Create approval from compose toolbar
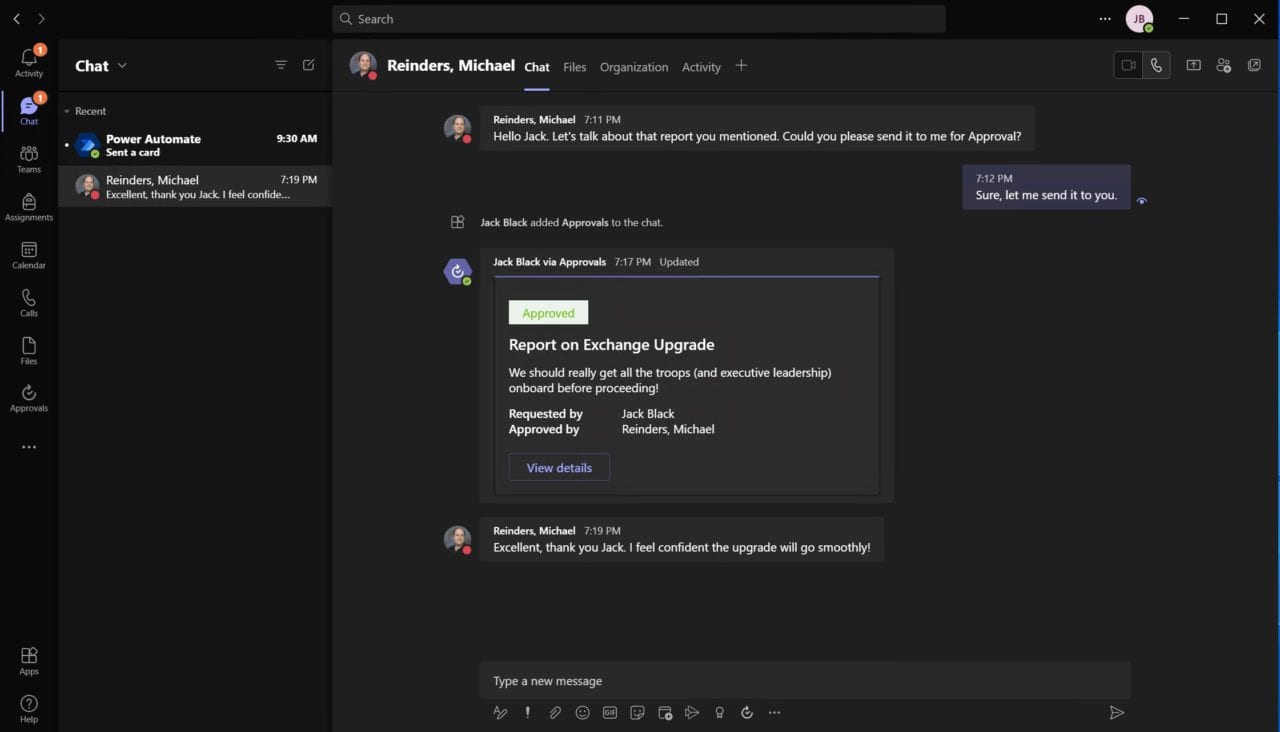The width and height of the screenshot is (1280, 732). [747, 713]
